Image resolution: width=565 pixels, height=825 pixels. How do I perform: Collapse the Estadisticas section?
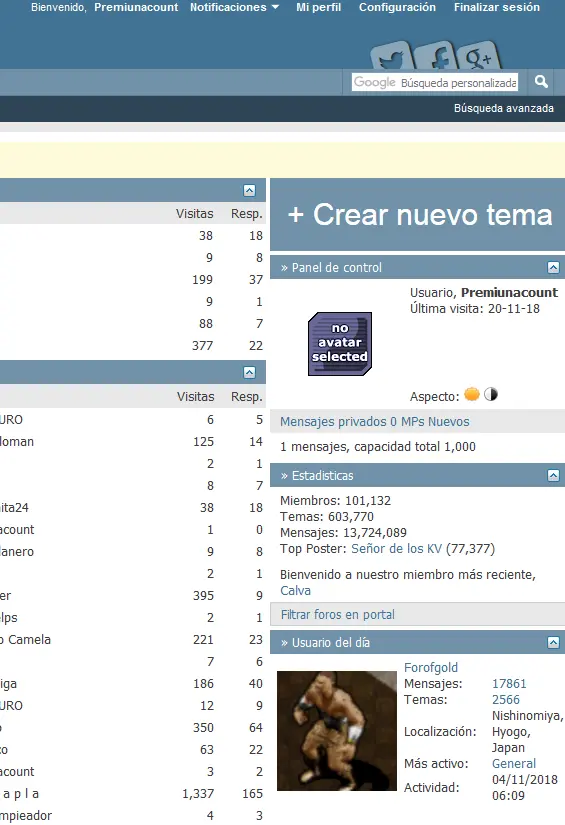pyautogui.click(x=553, y=476)
